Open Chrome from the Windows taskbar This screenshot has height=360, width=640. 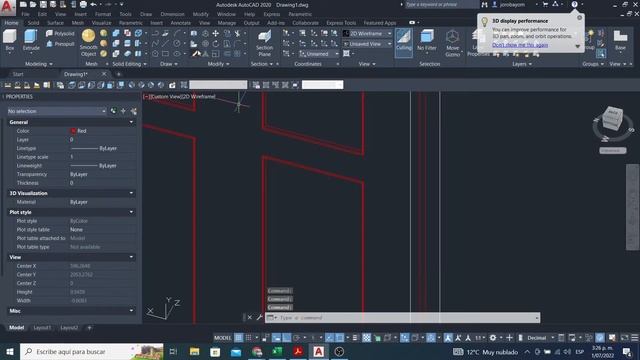click(257, 351)
